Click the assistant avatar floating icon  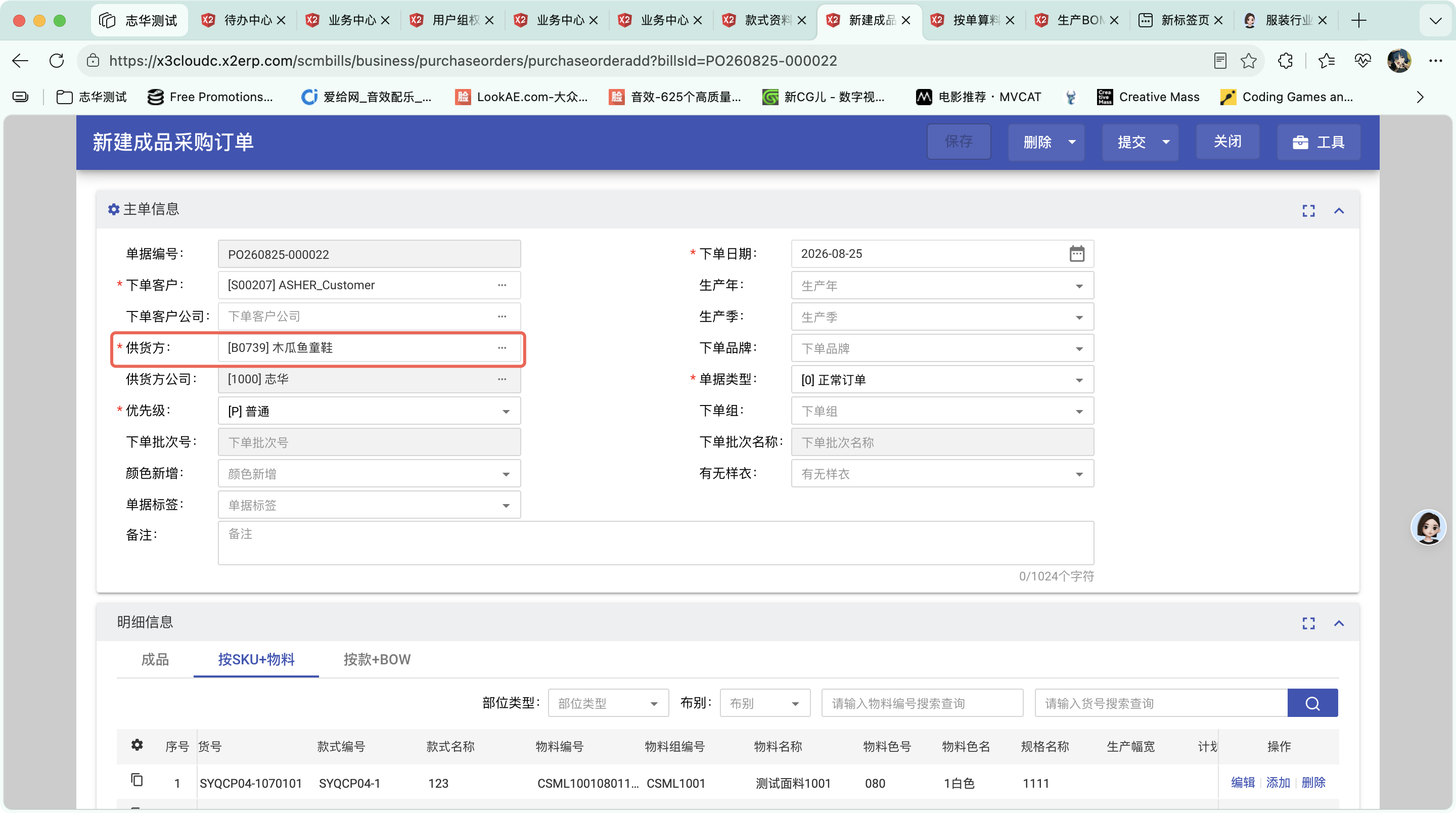(x=1428, y=527)
